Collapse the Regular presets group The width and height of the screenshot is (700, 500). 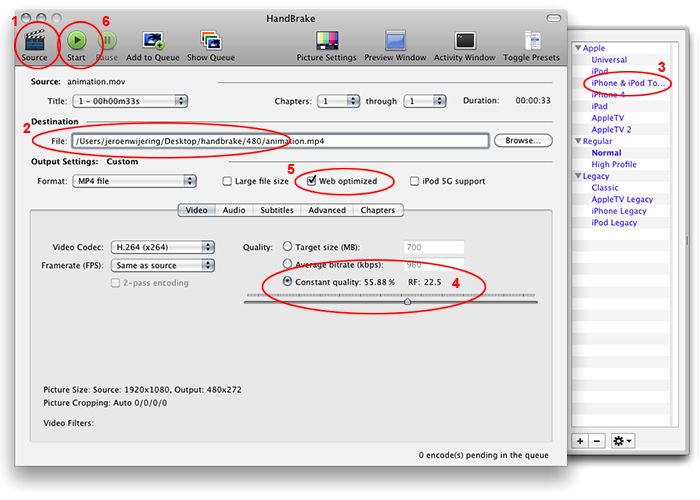coord(578,141)
